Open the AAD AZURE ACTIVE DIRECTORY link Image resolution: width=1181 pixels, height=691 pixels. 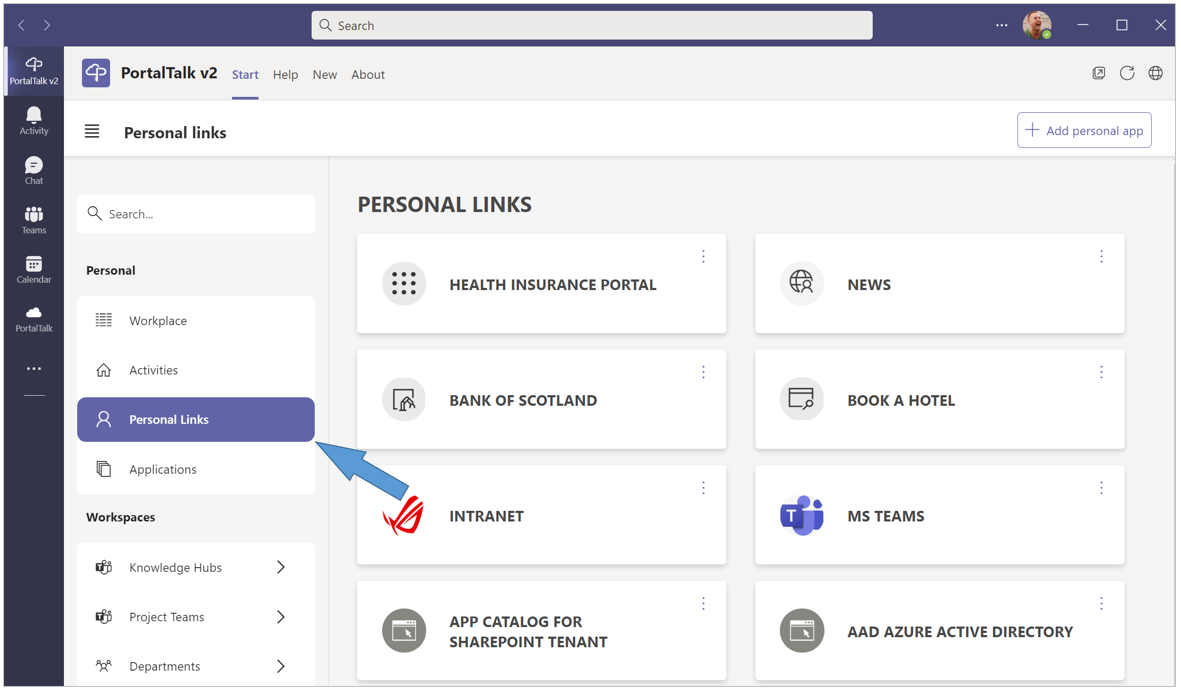pyautogui.click(x=960, y=631)
